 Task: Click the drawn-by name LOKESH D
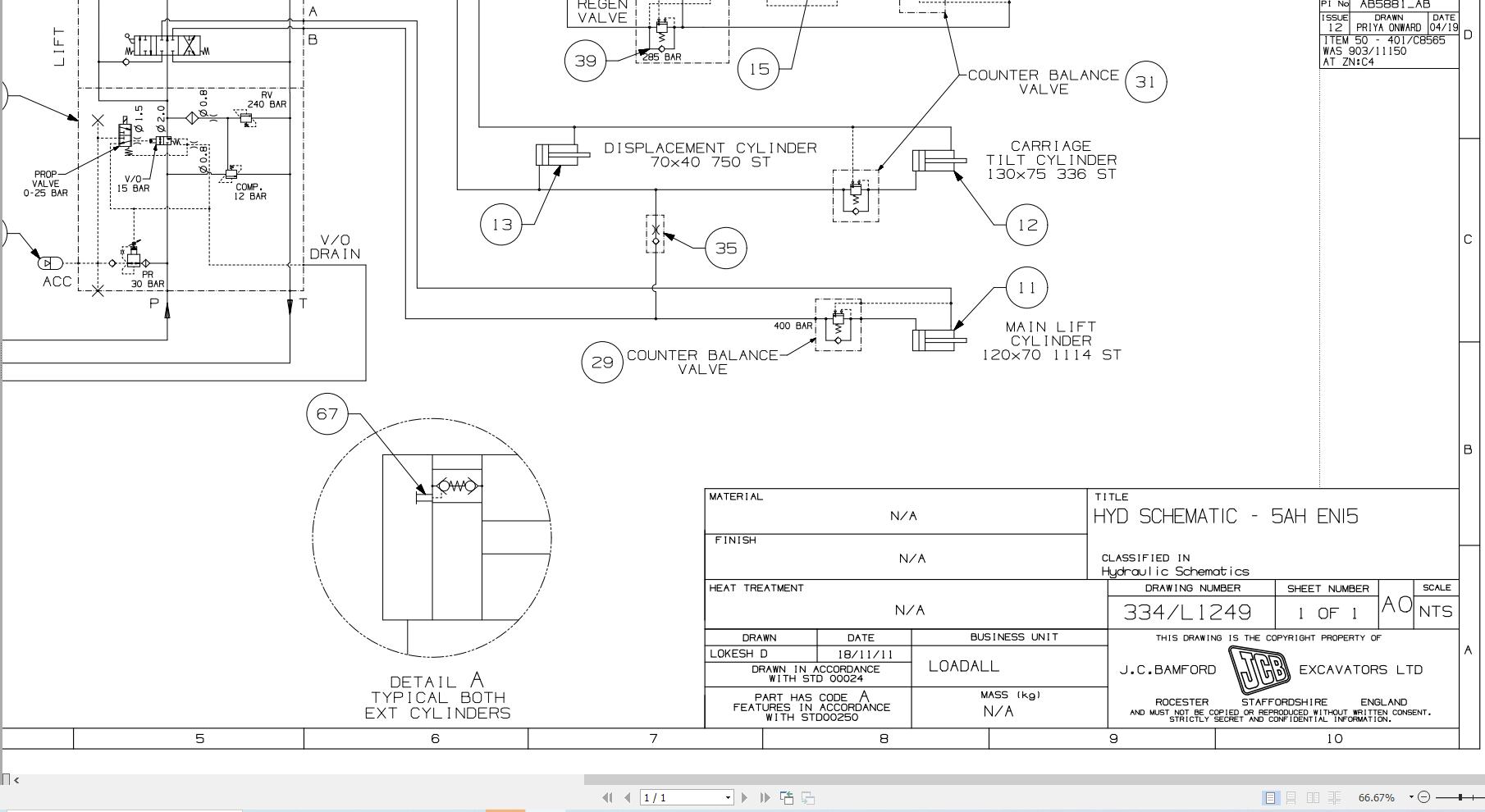738,654
